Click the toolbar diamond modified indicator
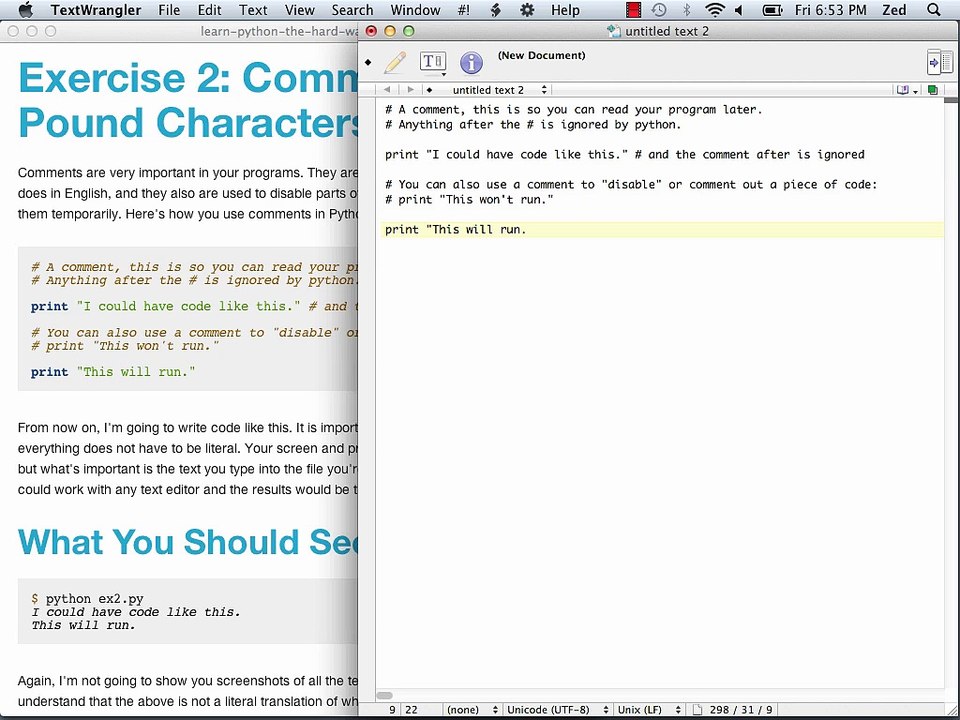Viewport: 960px width, 720px height. 368,62
